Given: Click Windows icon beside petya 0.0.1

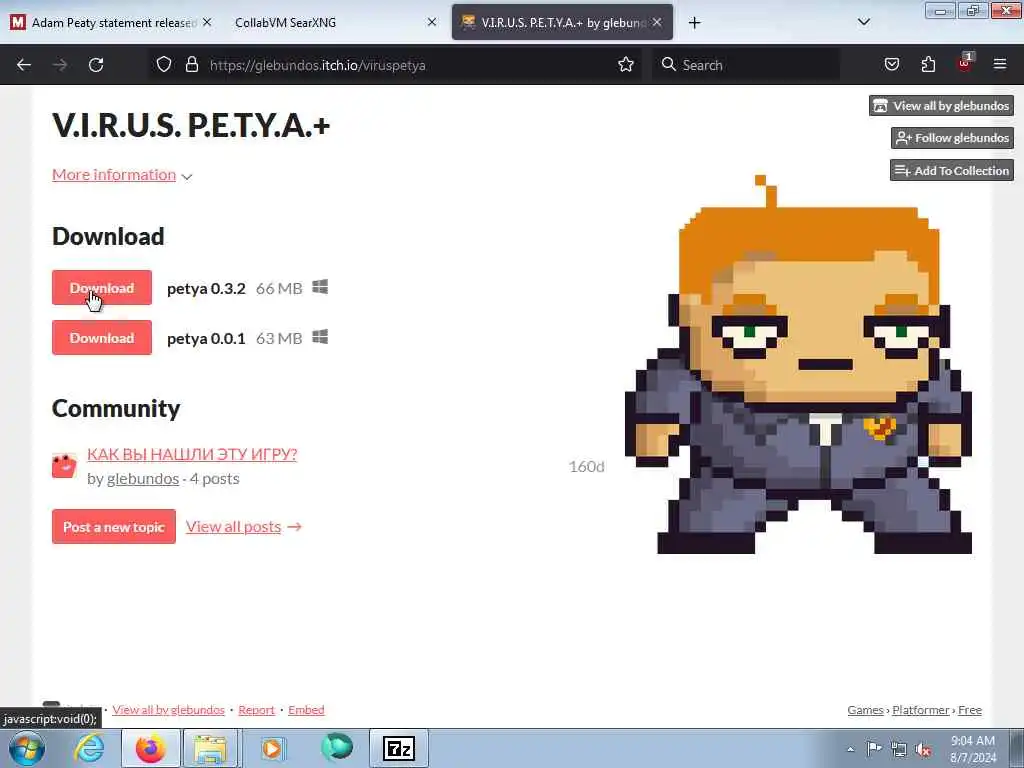Looking at the screenshot, I should 320,337.
